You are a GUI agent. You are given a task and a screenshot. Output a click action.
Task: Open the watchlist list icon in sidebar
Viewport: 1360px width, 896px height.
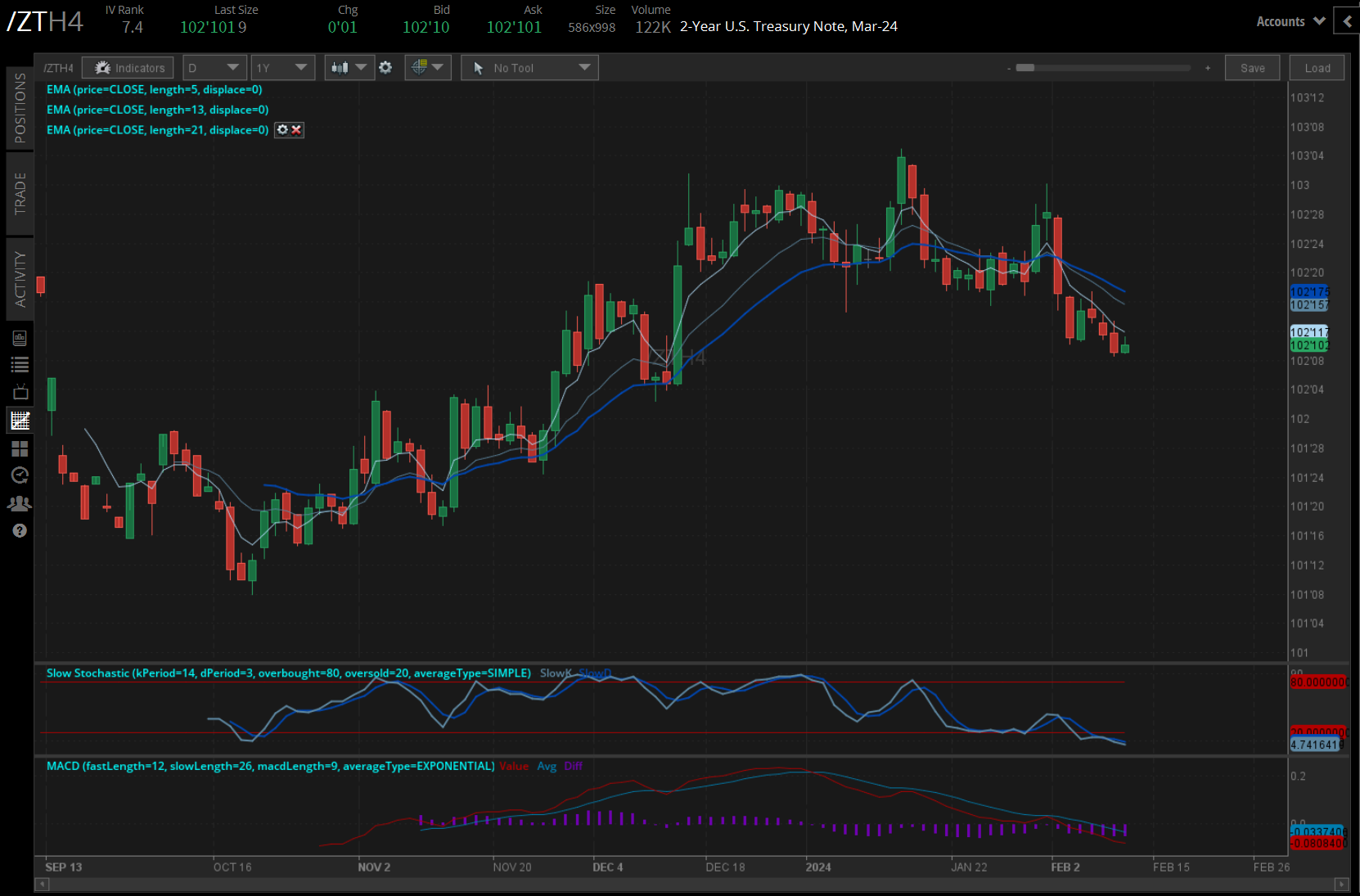click(x=20, y=365)
